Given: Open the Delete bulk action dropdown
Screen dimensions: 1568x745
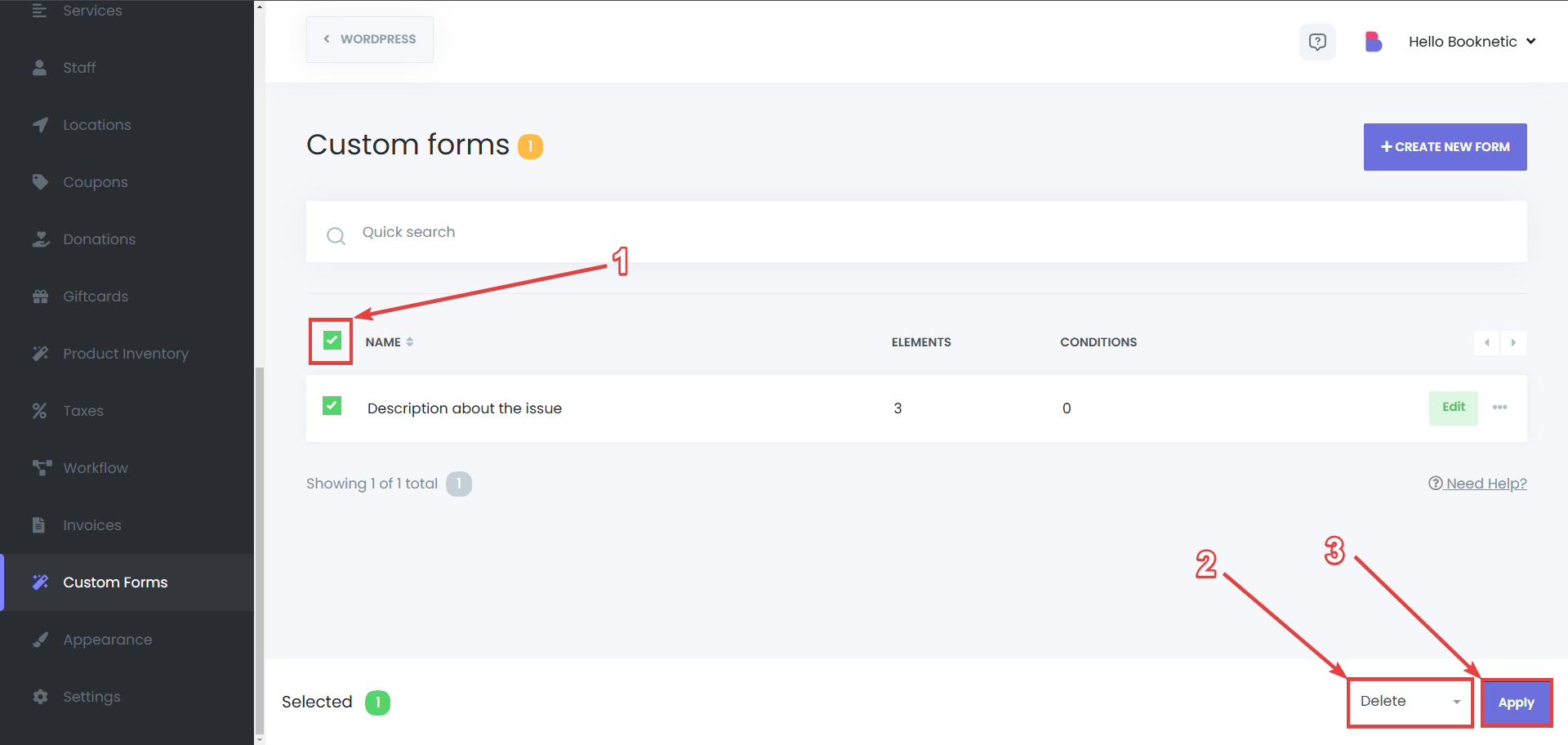Looking at the screenshot, I should pos(1410,702).
